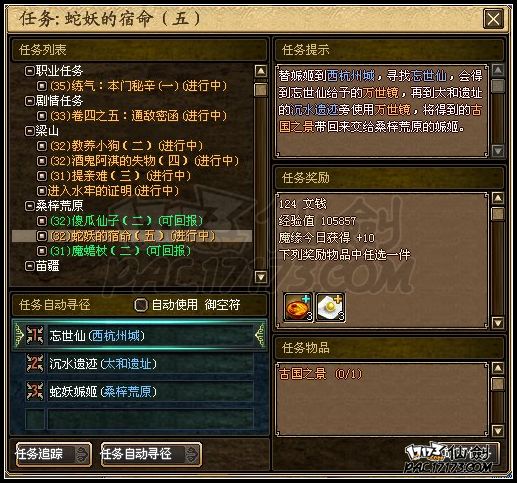The height and width of the screenshot is (483, 517).
Task: Click square marker beside 练气：本门秘辛 quest
Action: tap(42, 86)
